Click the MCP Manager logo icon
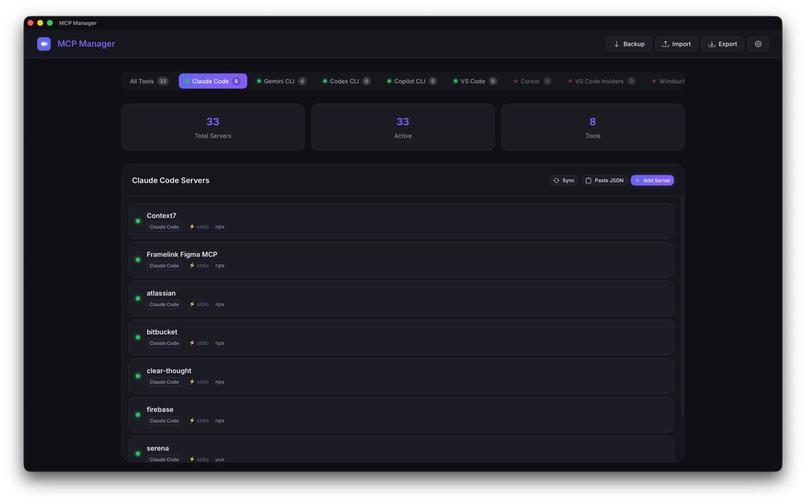Image resolution: width=806 pixels, height=503 pixels. (x=44, y=44)
